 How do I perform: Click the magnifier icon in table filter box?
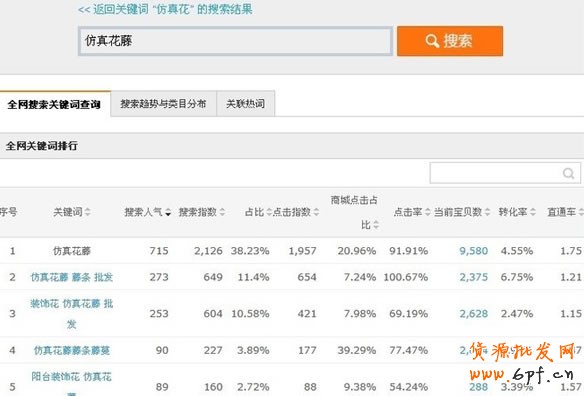pos(568,173)
